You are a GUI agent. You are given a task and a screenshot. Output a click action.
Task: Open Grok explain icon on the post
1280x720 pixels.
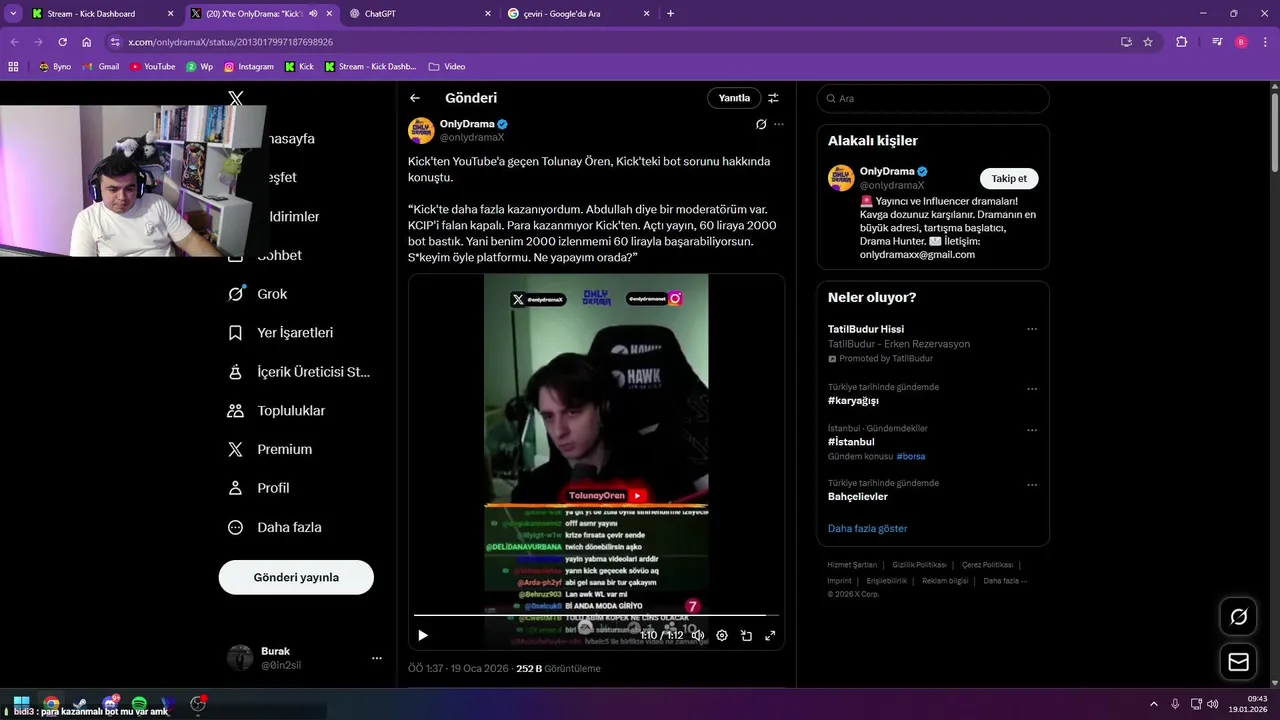coord(761,124)
